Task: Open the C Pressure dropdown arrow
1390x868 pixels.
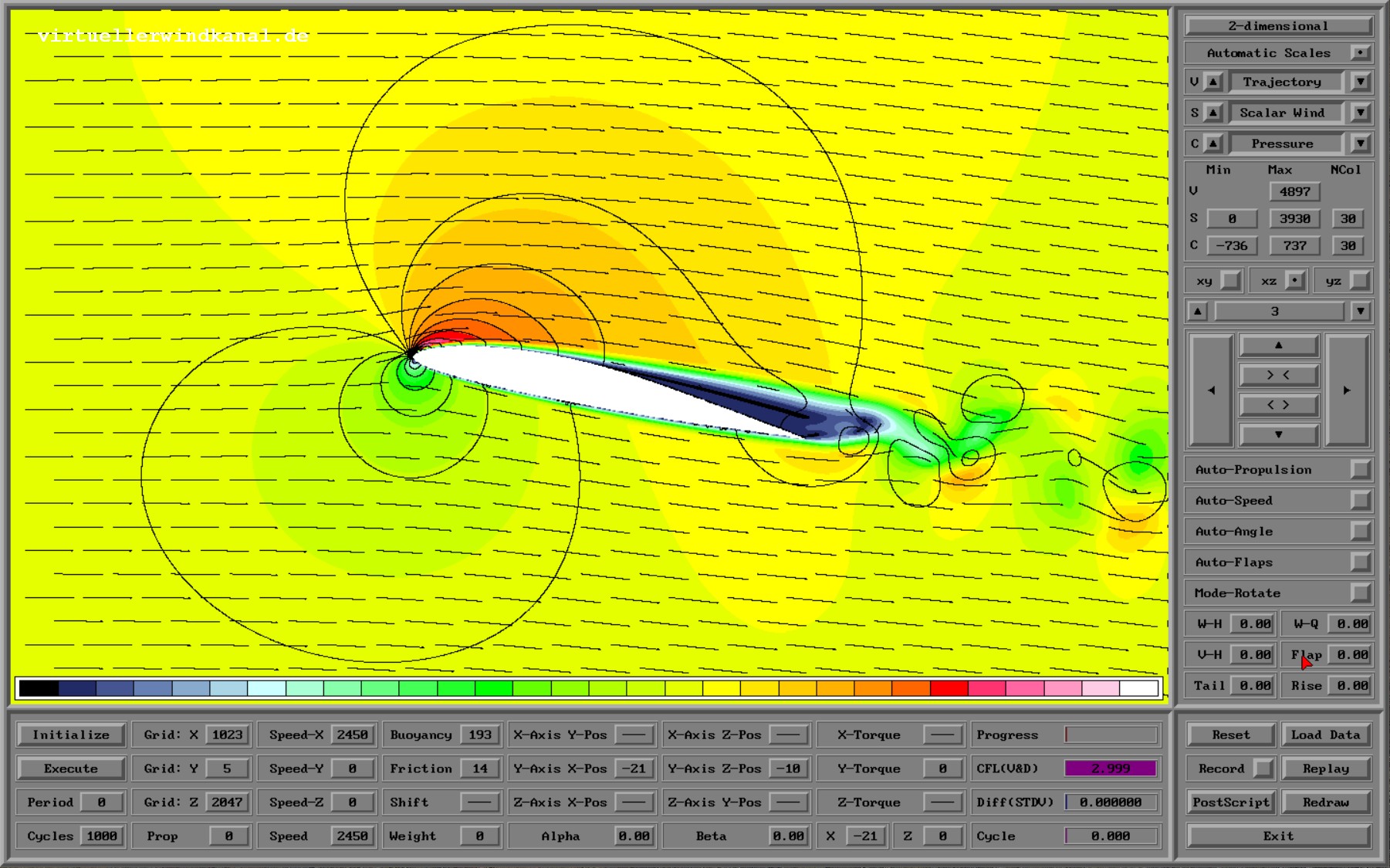Action: (1361, 144)
